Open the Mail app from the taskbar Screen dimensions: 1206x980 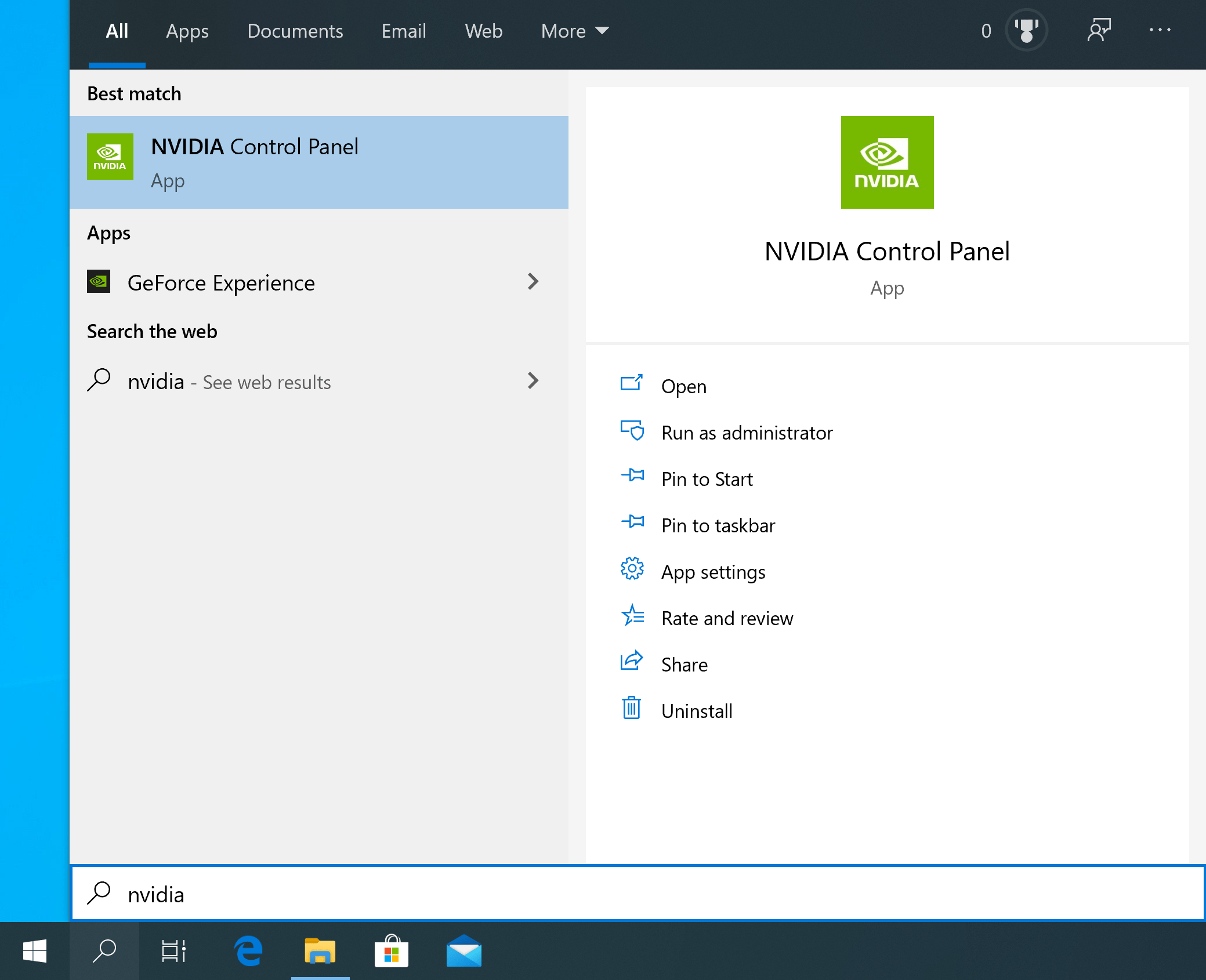pos(463,951)
